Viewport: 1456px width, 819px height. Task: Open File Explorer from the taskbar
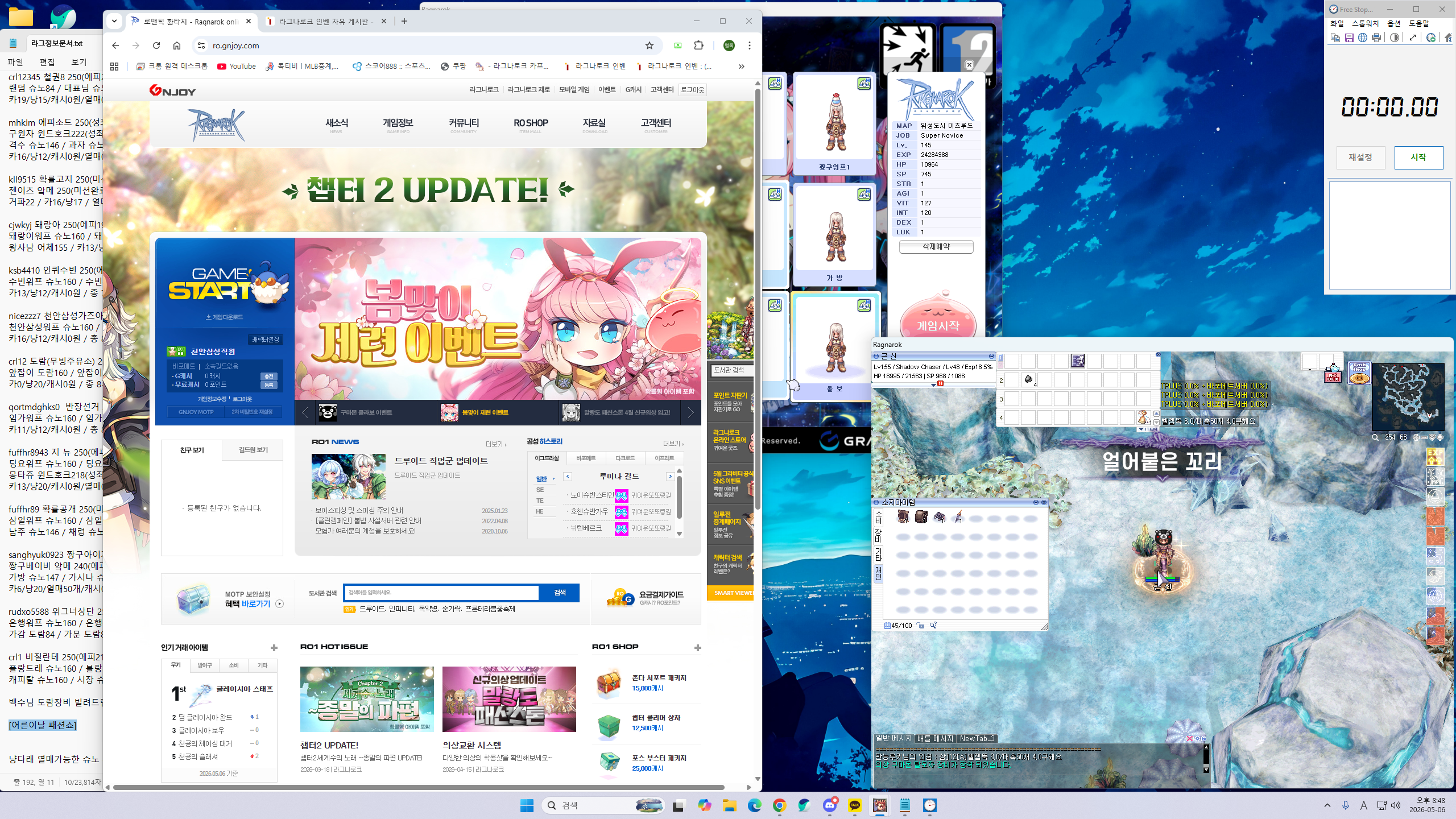click(730, 805)
